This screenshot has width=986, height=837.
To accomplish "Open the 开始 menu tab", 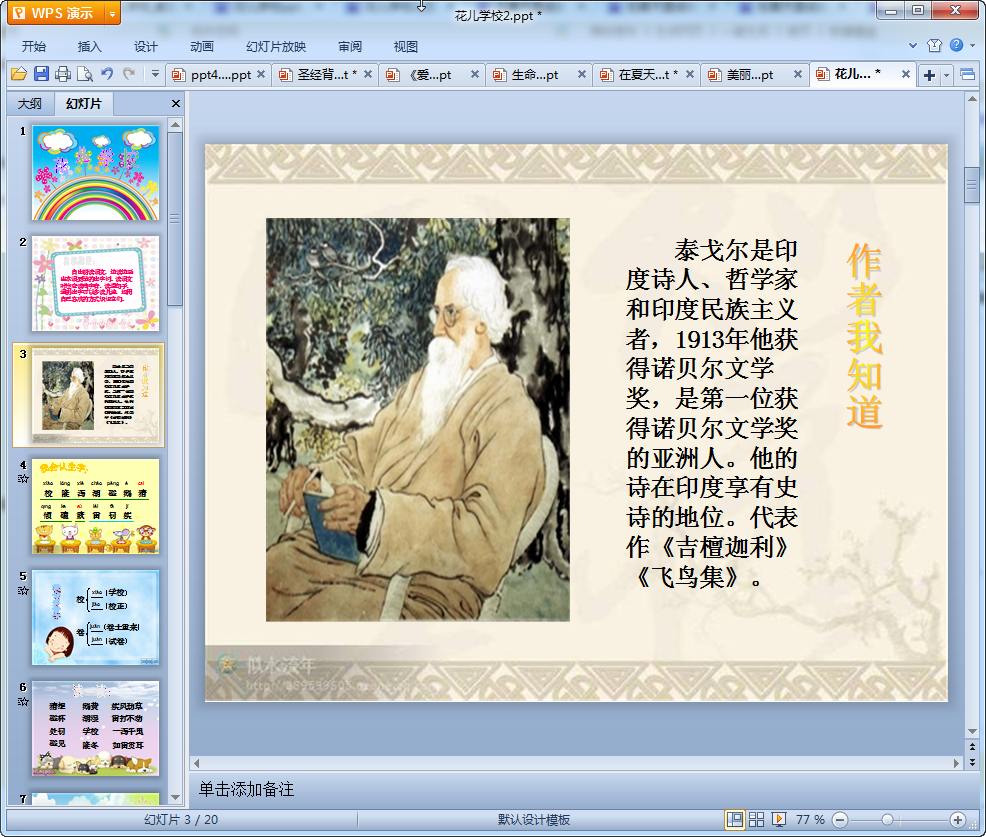I will (34, 47).
